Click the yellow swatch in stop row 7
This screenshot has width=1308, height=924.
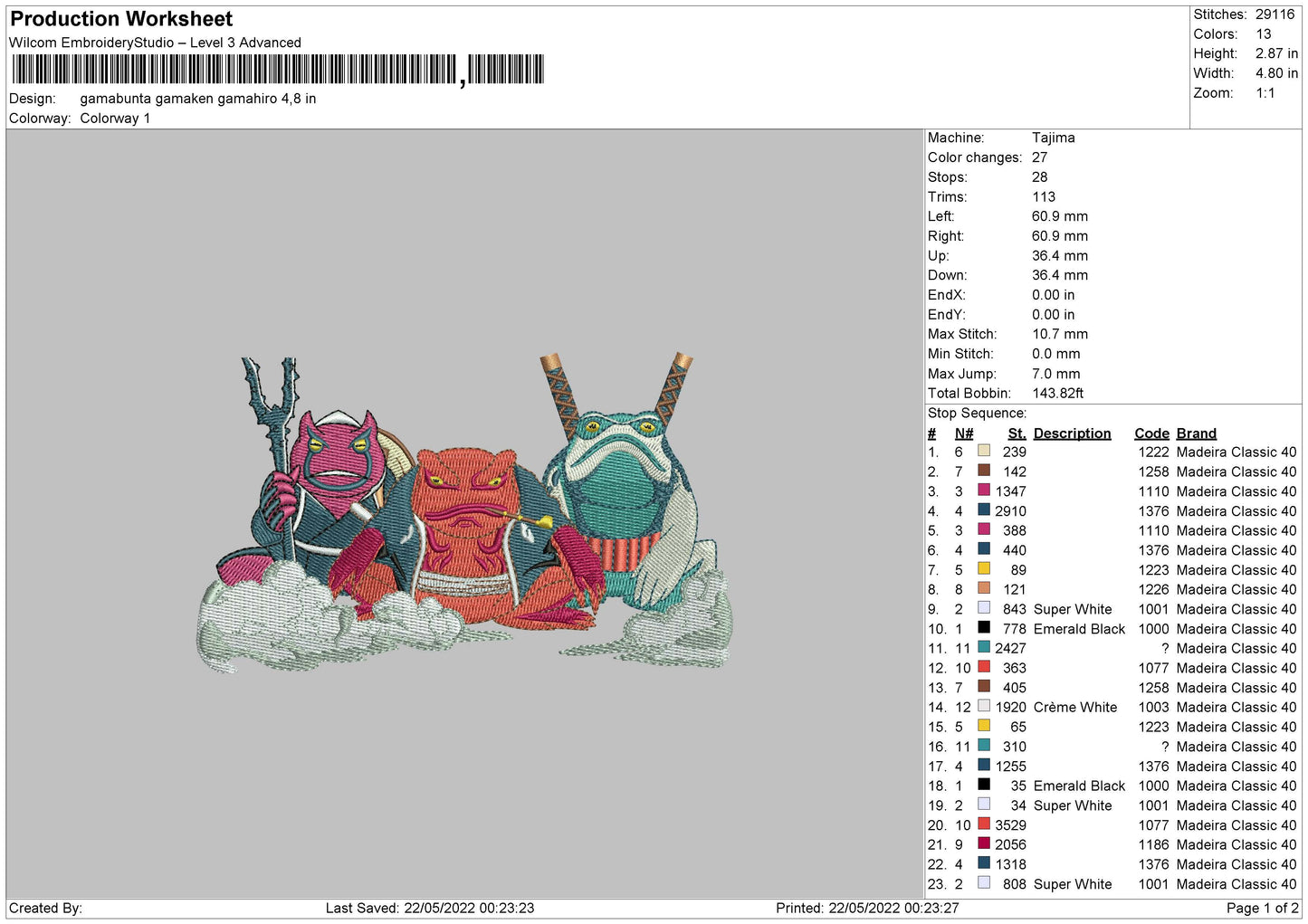[984, 568]
